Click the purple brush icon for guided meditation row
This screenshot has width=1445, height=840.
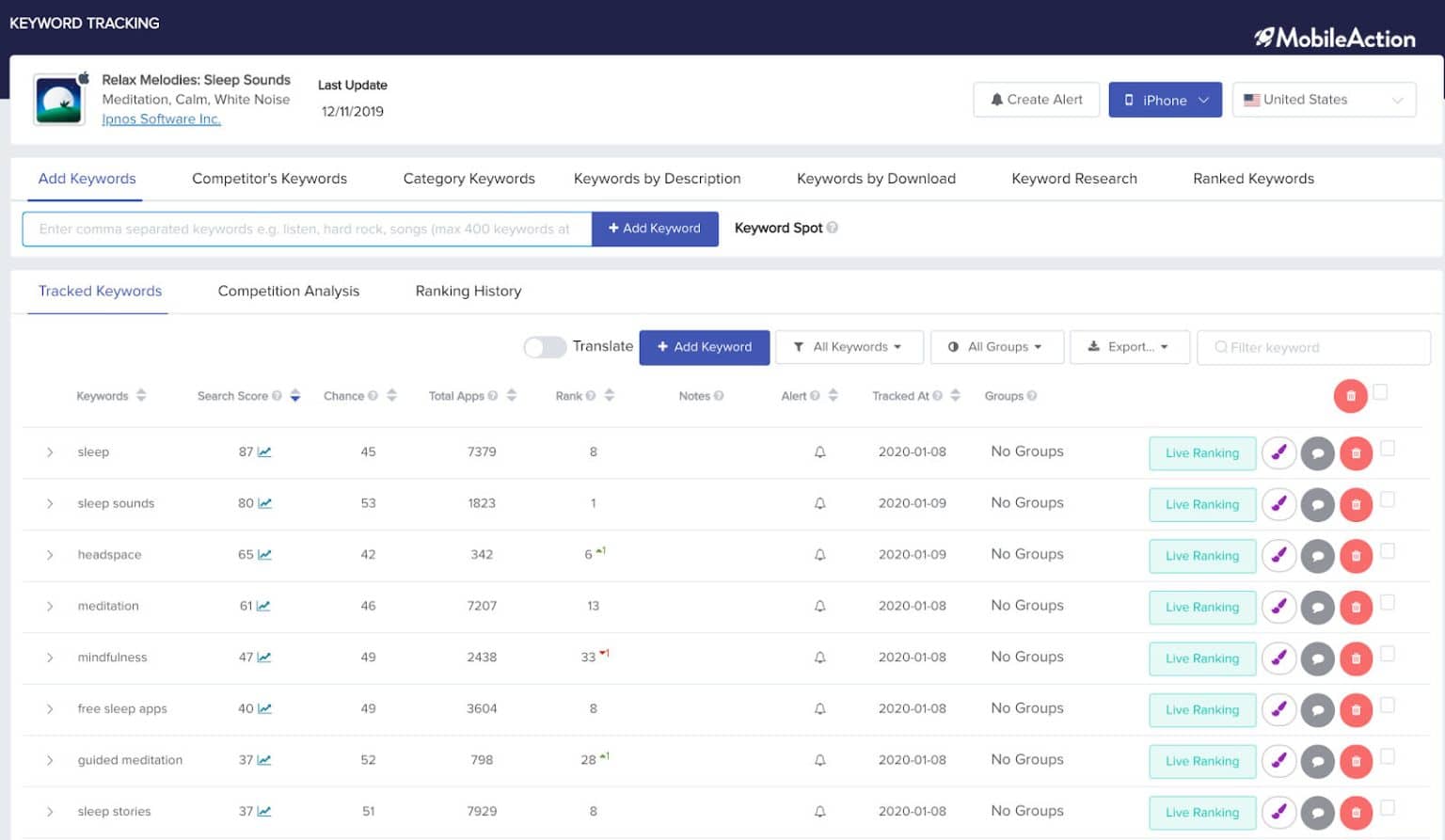(1278, 761)
